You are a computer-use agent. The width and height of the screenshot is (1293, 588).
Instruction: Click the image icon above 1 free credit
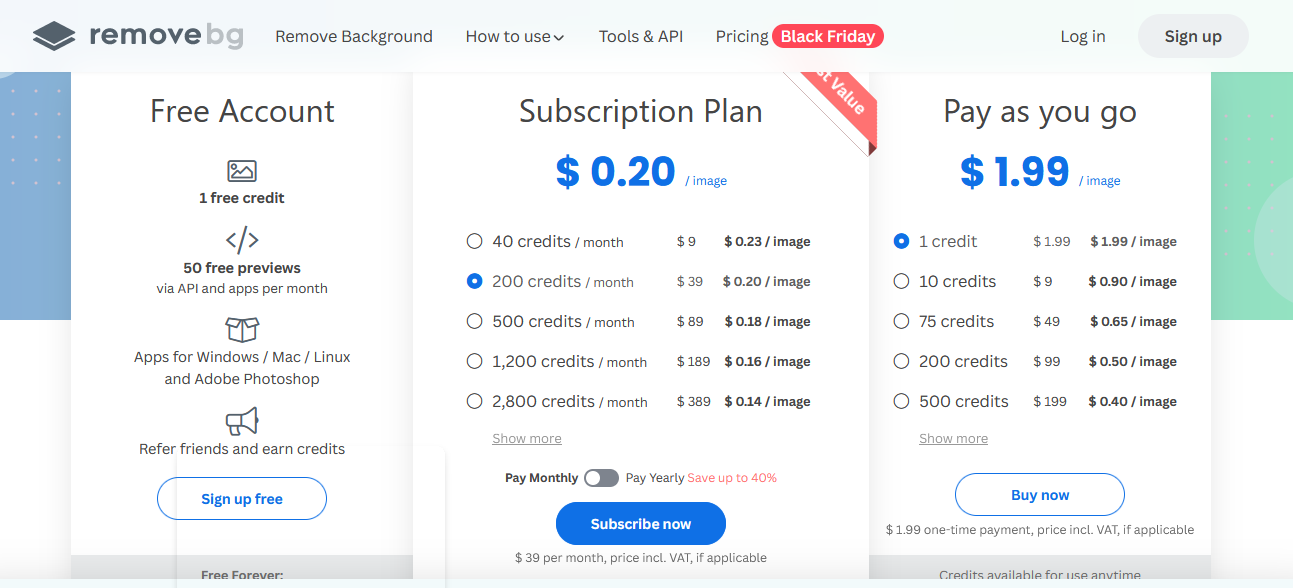click(242, 171)
